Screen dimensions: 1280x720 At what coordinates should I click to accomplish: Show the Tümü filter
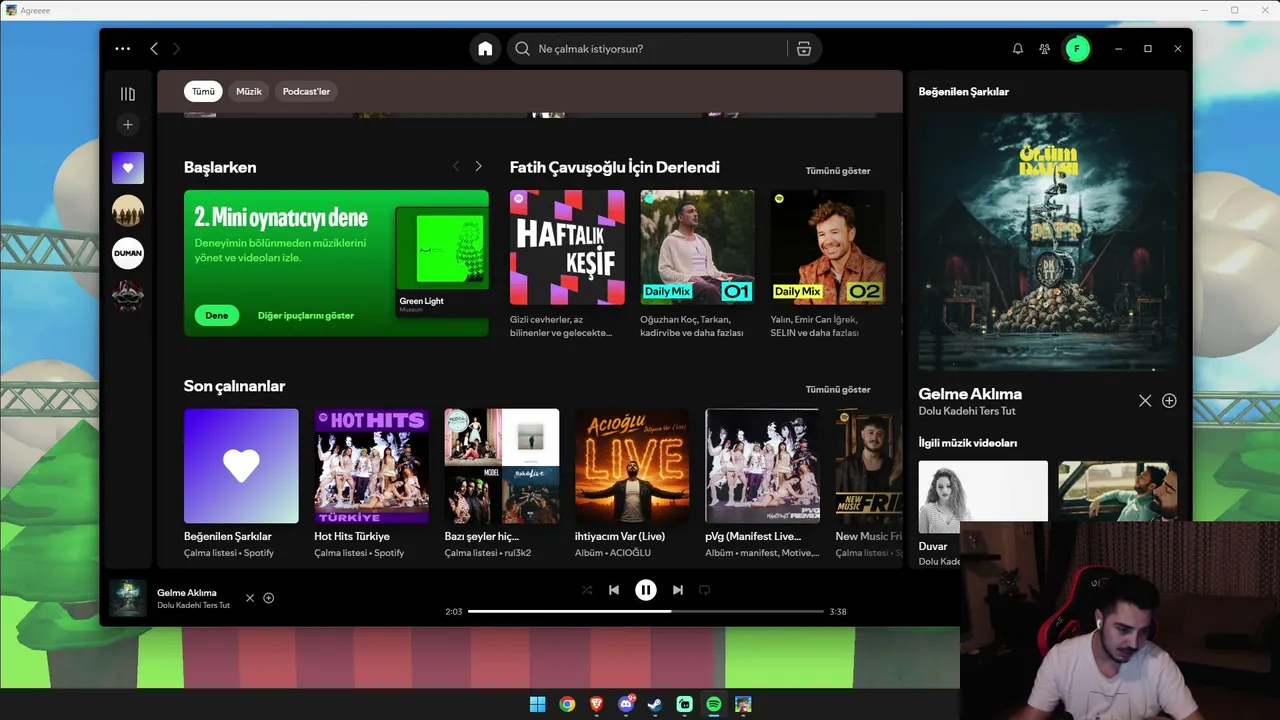[203, 91]
